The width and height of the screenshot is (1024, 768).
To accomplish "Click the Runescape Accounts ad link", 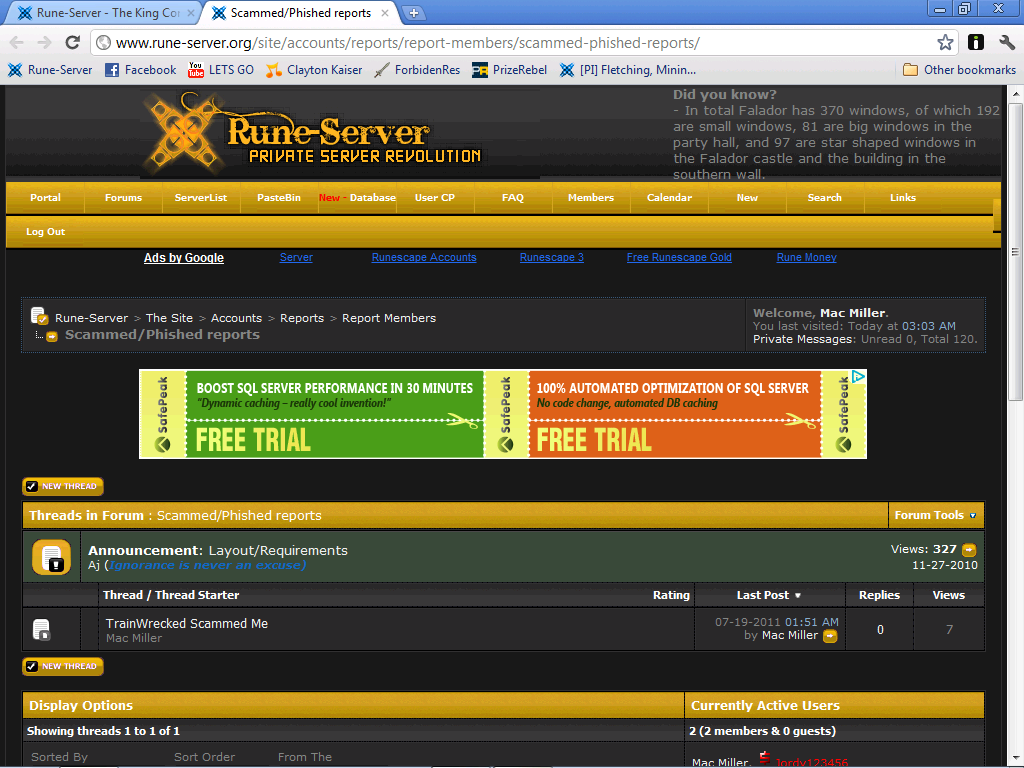I will click(424, 257).
